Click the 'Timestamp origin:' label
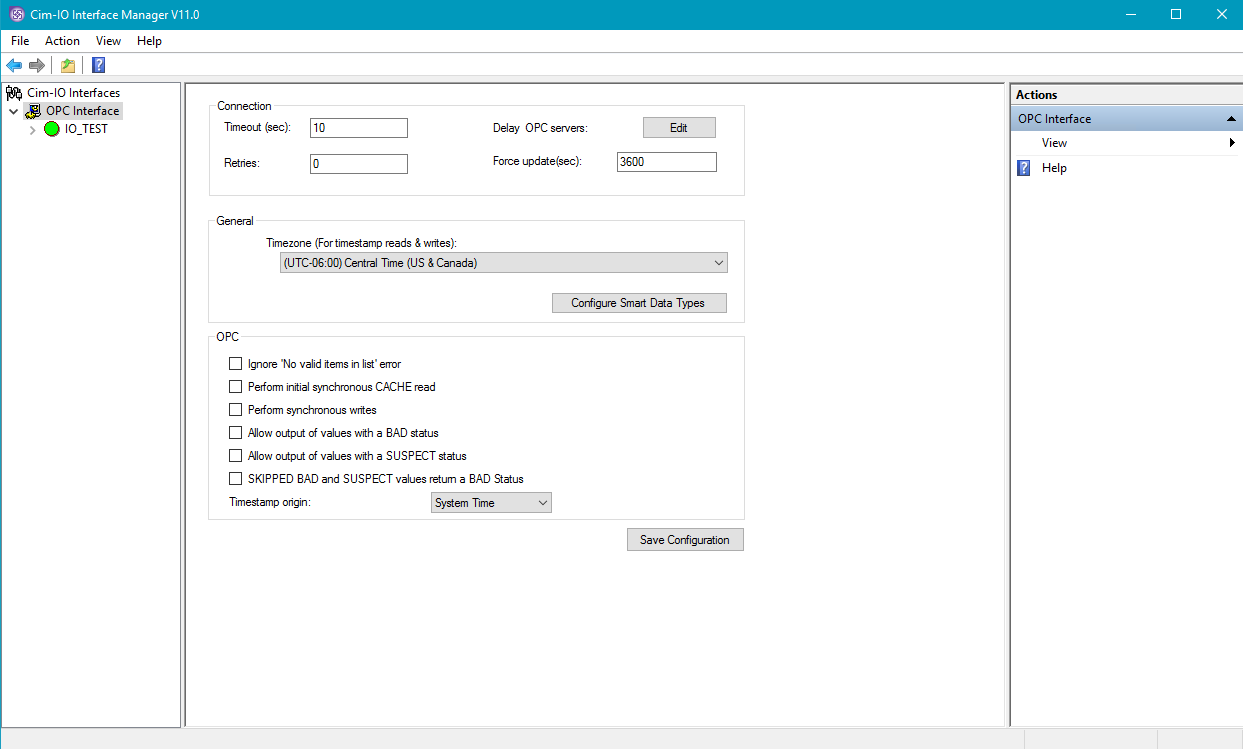Viewport: 1243px width, 749px height. click(x=270, y=502)
